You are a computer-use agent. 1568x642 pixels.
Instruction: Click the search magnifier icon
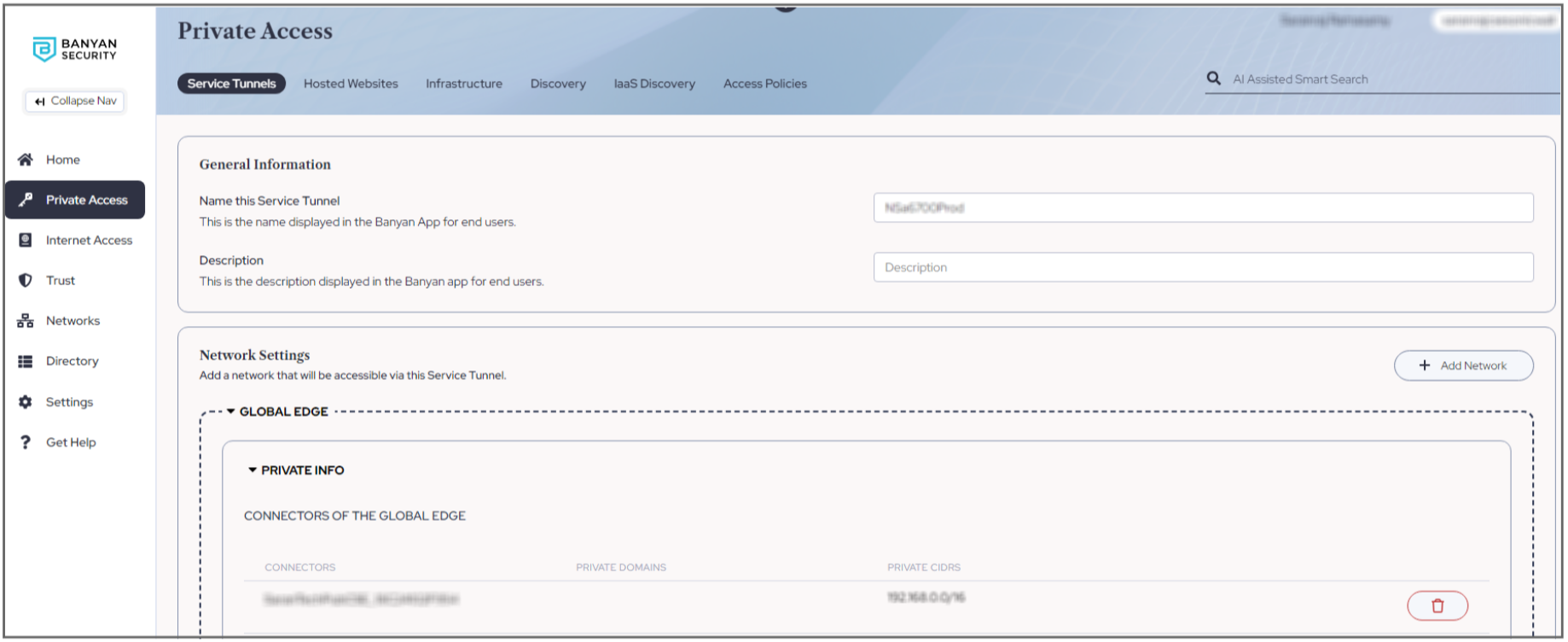(x=1213, y=79)
